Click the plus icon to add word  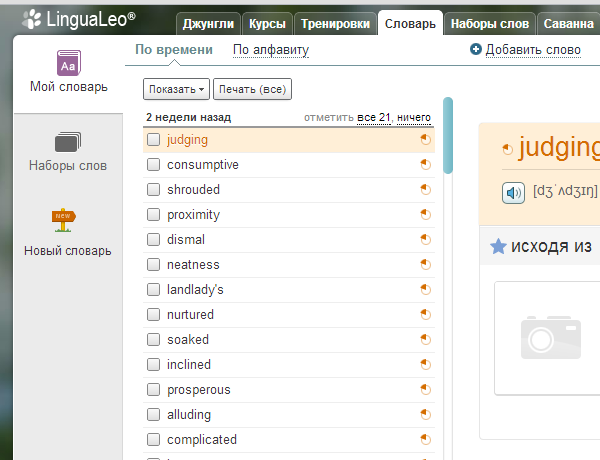click(x=475, y=50)
